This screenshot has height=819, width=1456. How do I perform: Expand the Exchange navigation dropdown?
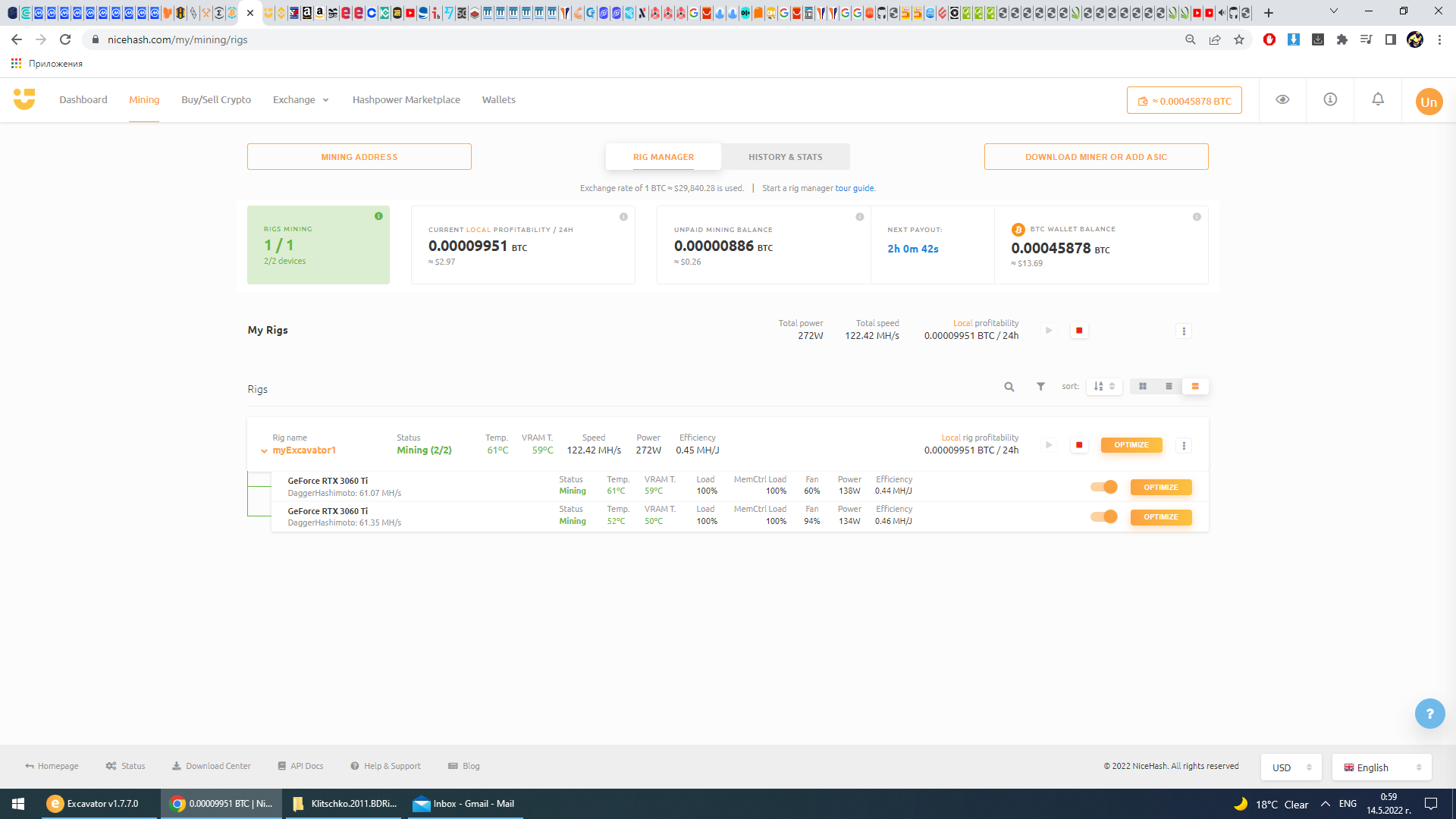pyautogui.click(x=300, y=99)
